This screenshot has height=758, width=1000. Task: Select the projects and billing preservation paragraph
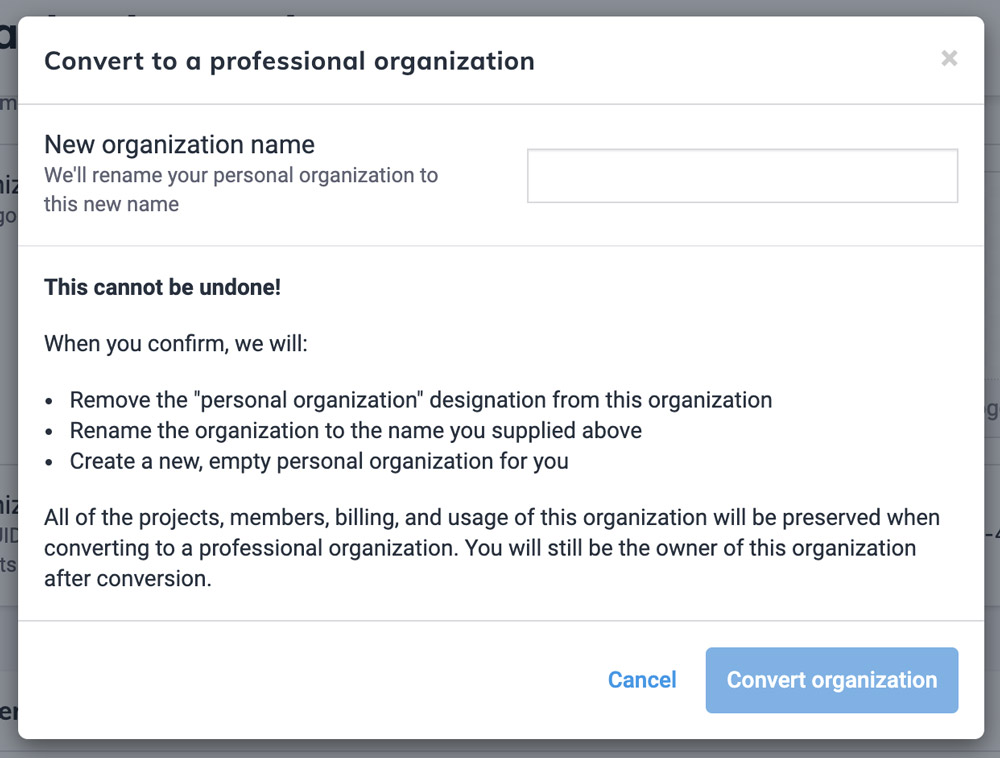[490, 548]
